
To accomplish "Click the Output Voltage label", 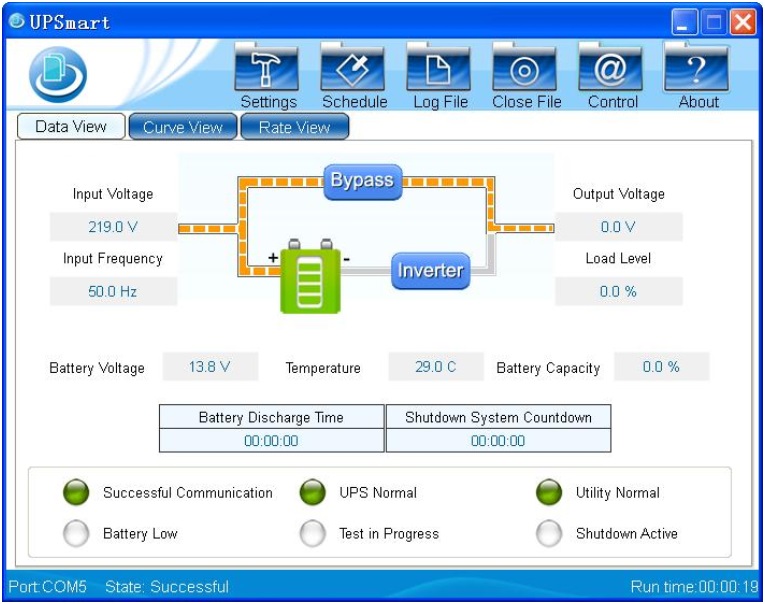I will 619,194.
